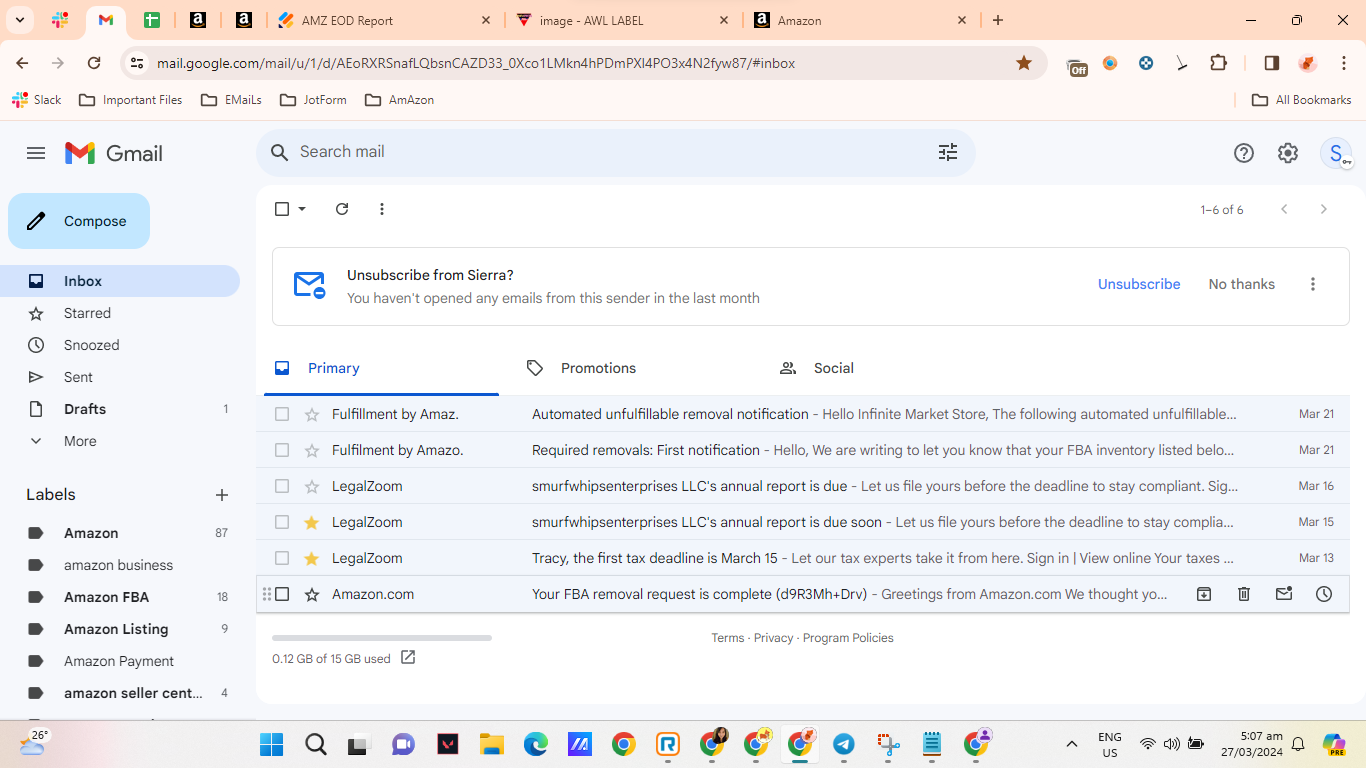Open File Explorer from the taskbar
1366x768 pixels.
[491, 744]
